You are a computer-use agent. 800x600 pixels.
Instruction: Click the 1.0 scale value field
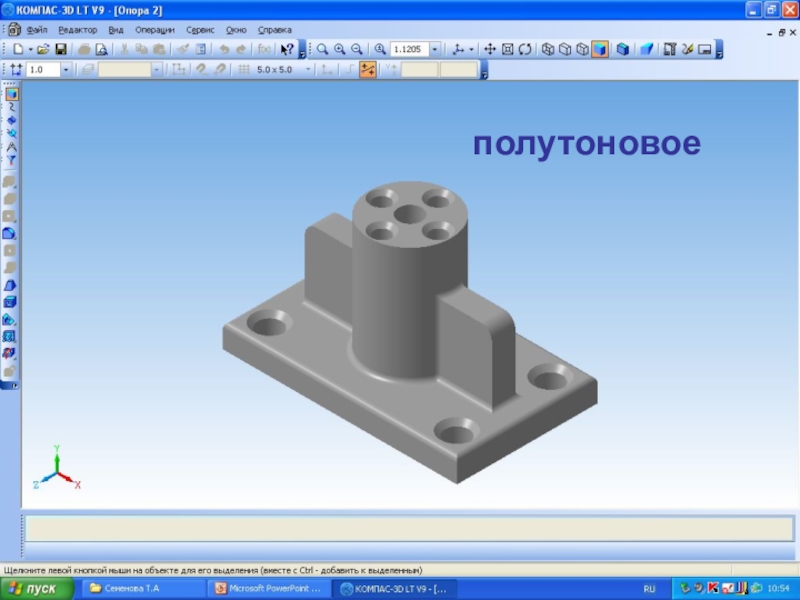pos(43,69)
